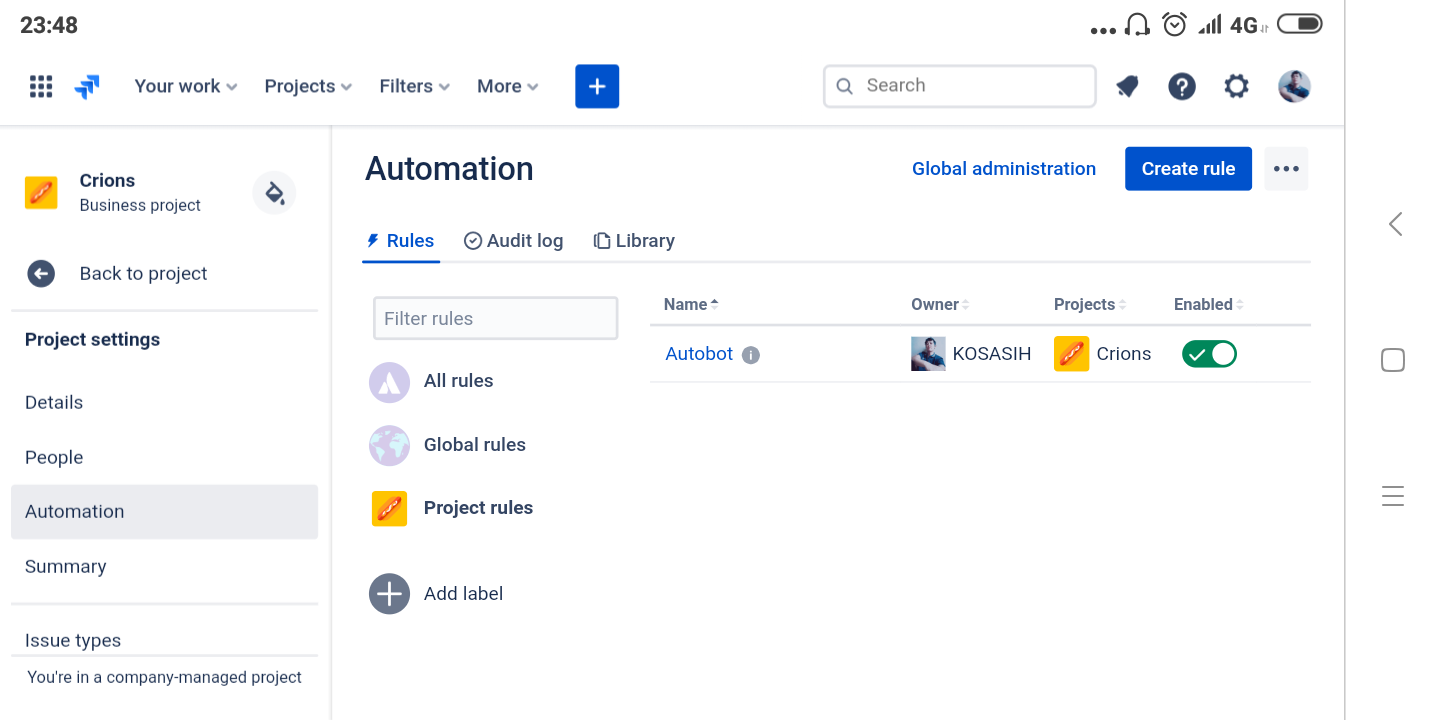This screenshot has height=720, width=1440.
Task: Open the settings gear icon
Action: coord(1237,87)
